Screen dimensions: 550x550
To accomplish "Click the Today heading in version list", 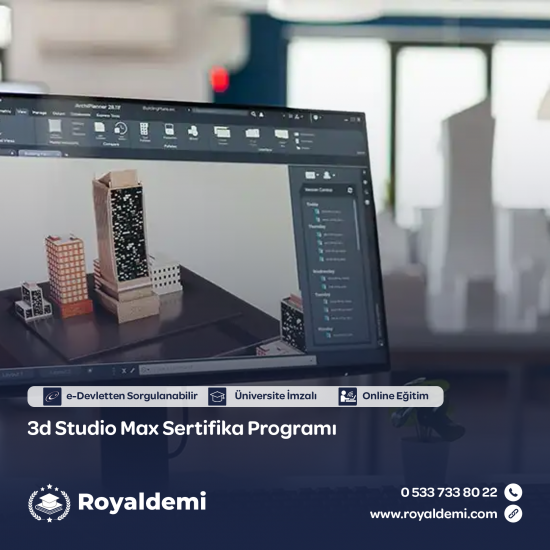I will coord(312,204).
